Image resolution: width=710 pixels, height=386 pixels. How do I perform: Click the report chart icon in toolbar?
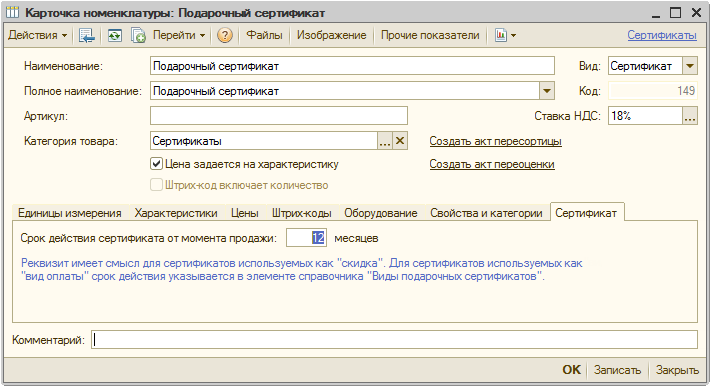coord(500,35)
